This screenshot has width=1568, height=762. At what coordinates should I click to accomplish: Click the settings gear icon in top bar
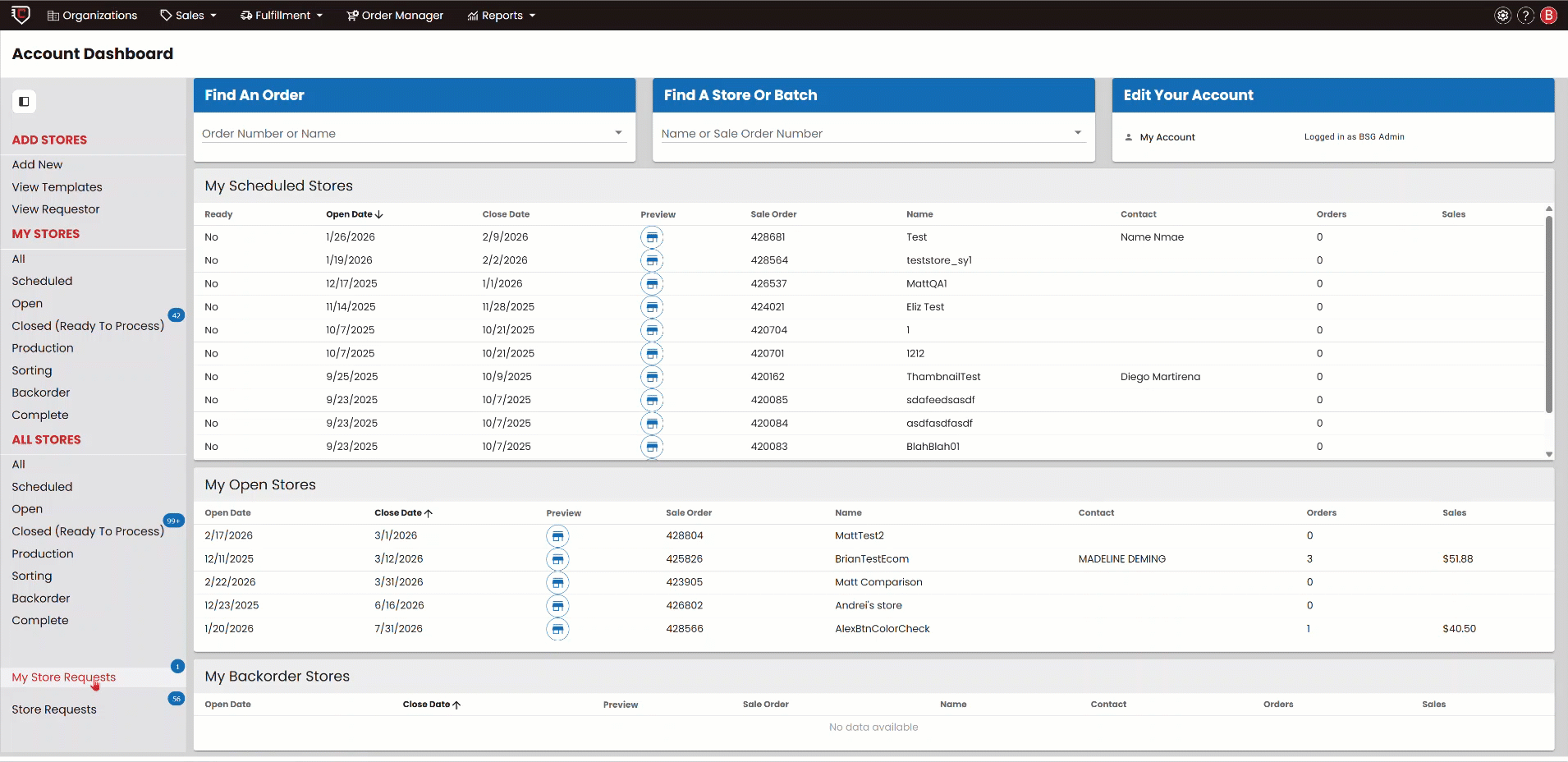(x=1502, y=16)
